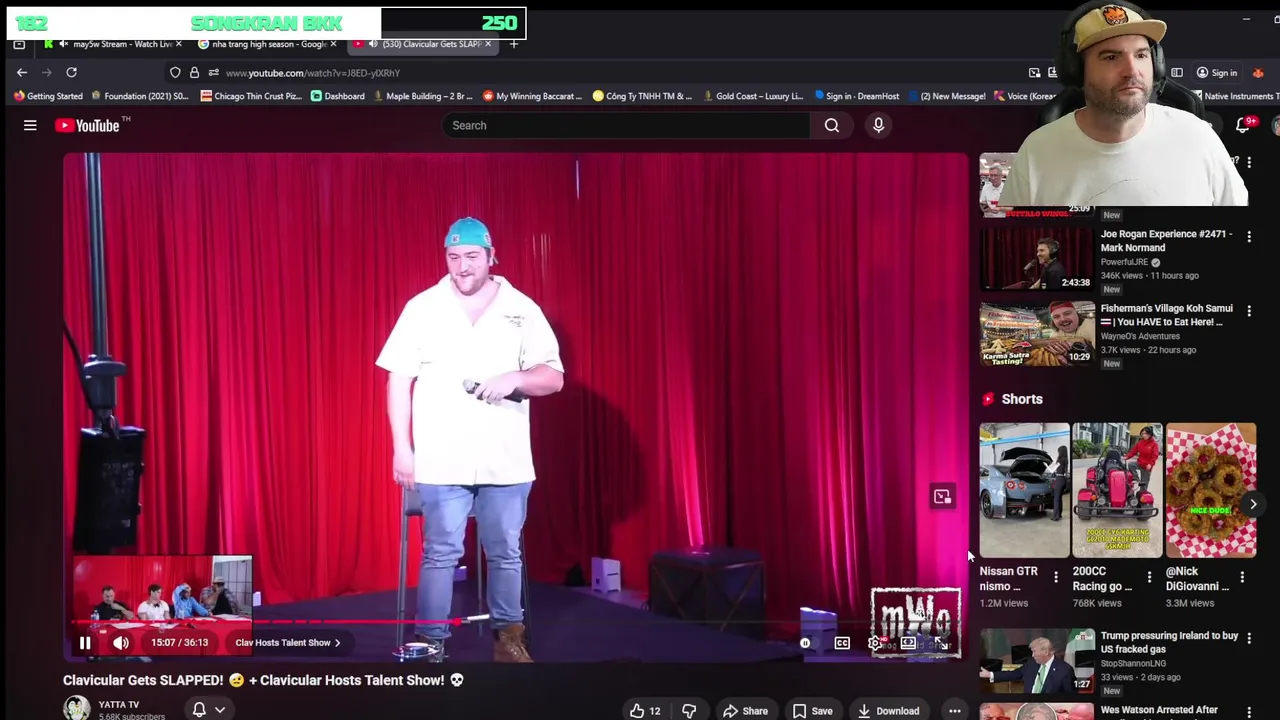Open YATTA TV channel link
This screenshot has width=1280, height=720.
point(119,705)
